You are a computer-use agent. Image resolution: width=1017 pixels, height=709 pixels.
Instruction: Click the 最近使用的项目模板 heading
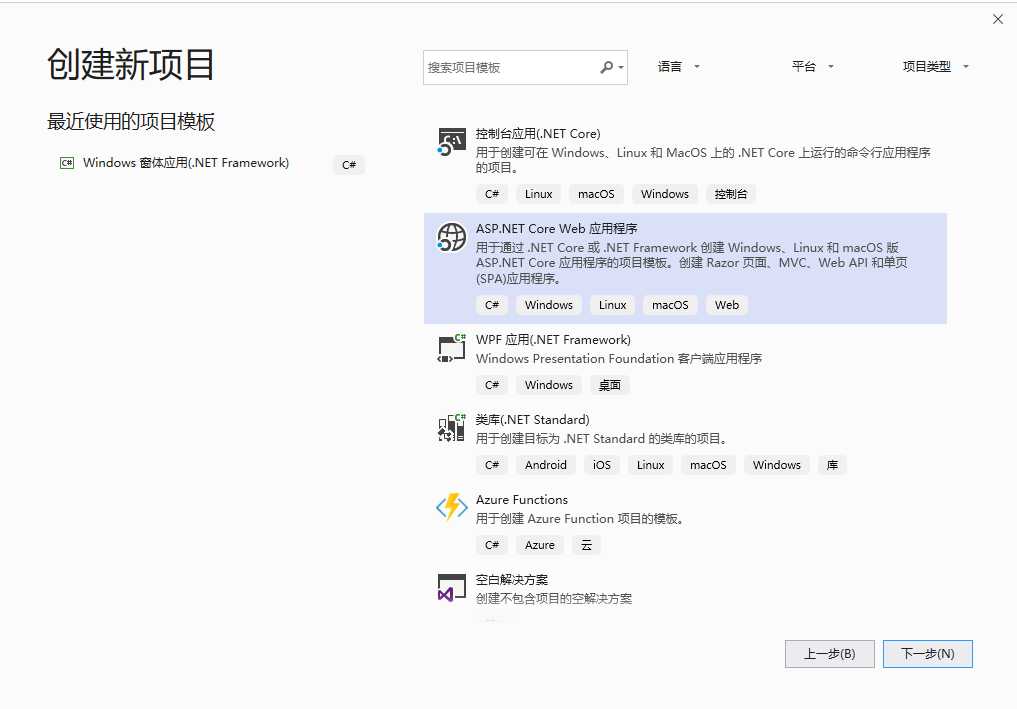coord(131,121)
